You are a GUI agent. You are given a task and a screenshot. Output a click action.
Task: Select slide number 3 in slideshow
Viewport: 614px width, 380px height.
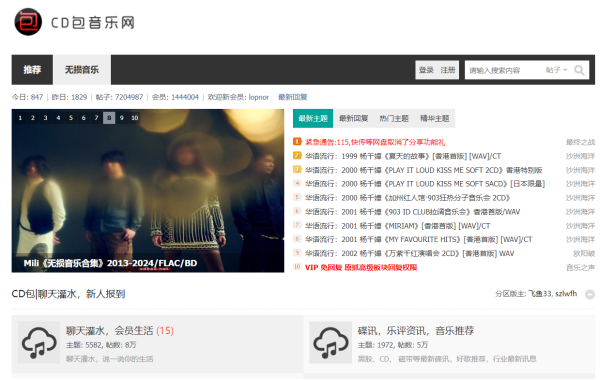(x=45, y=118)
